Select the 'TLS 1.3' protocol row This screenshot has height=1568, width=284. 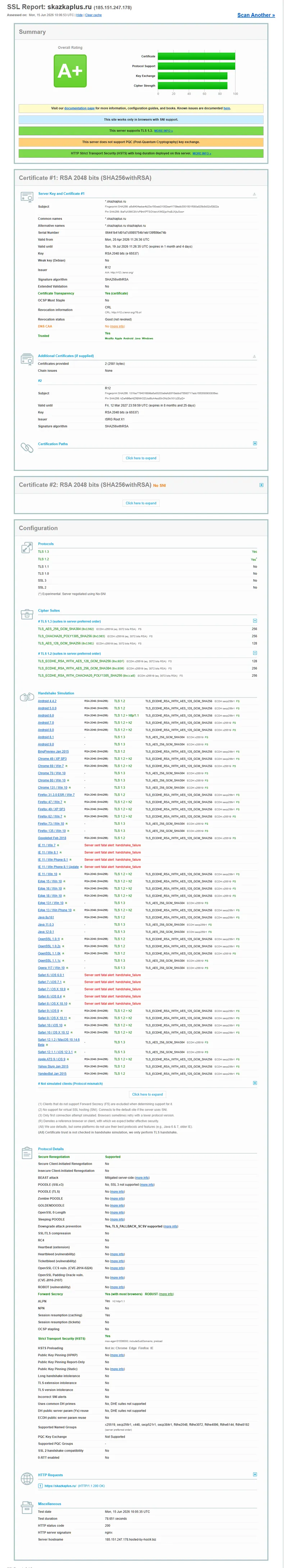click(147, 552)
